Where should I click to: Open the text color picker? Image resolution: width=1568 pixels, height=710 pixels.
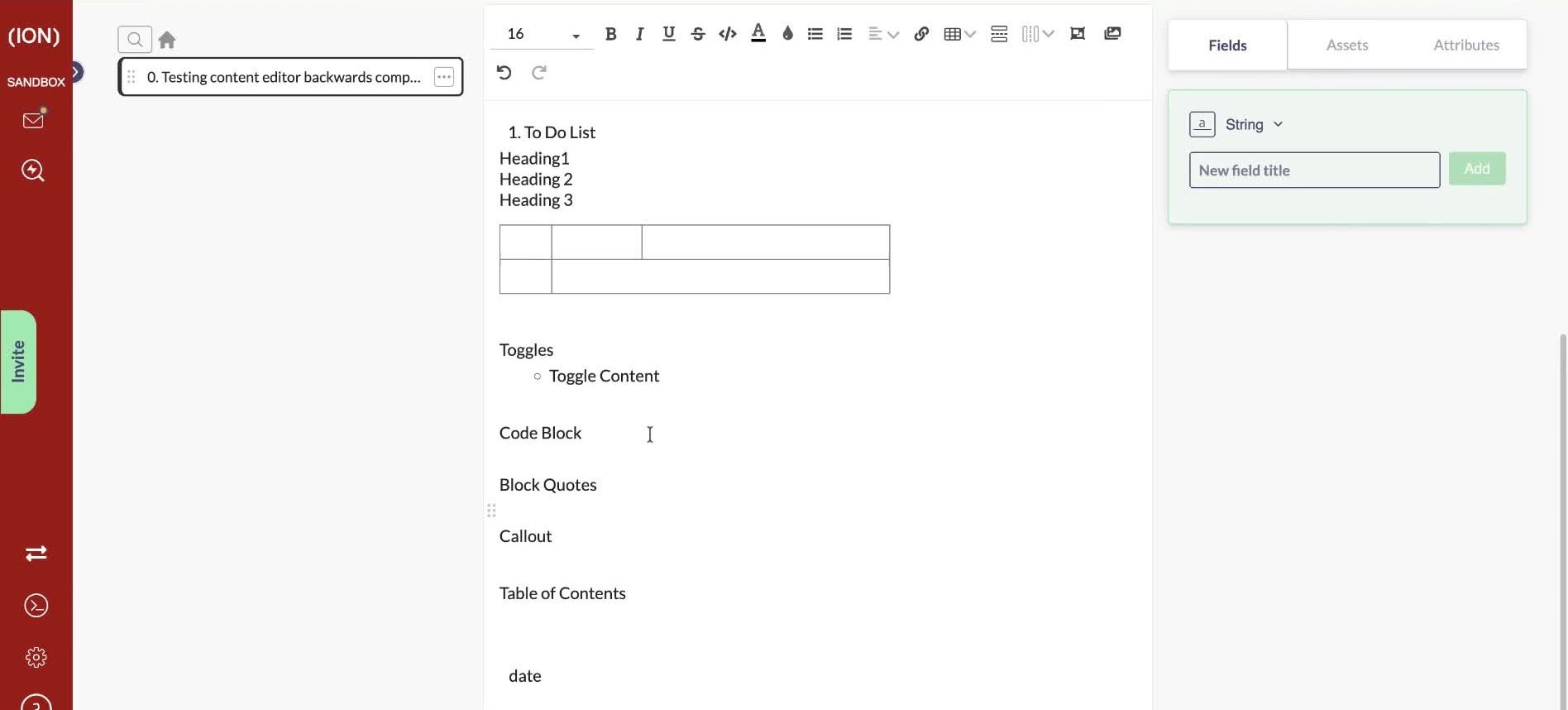[x=758, y=34]
